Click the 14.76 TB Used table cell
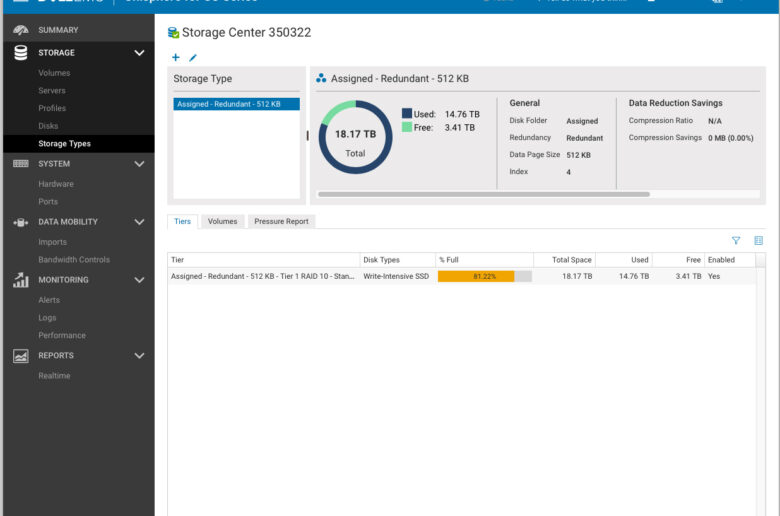Image resolution: width=780 pixels, height=516 pixels. click(634, 276)
